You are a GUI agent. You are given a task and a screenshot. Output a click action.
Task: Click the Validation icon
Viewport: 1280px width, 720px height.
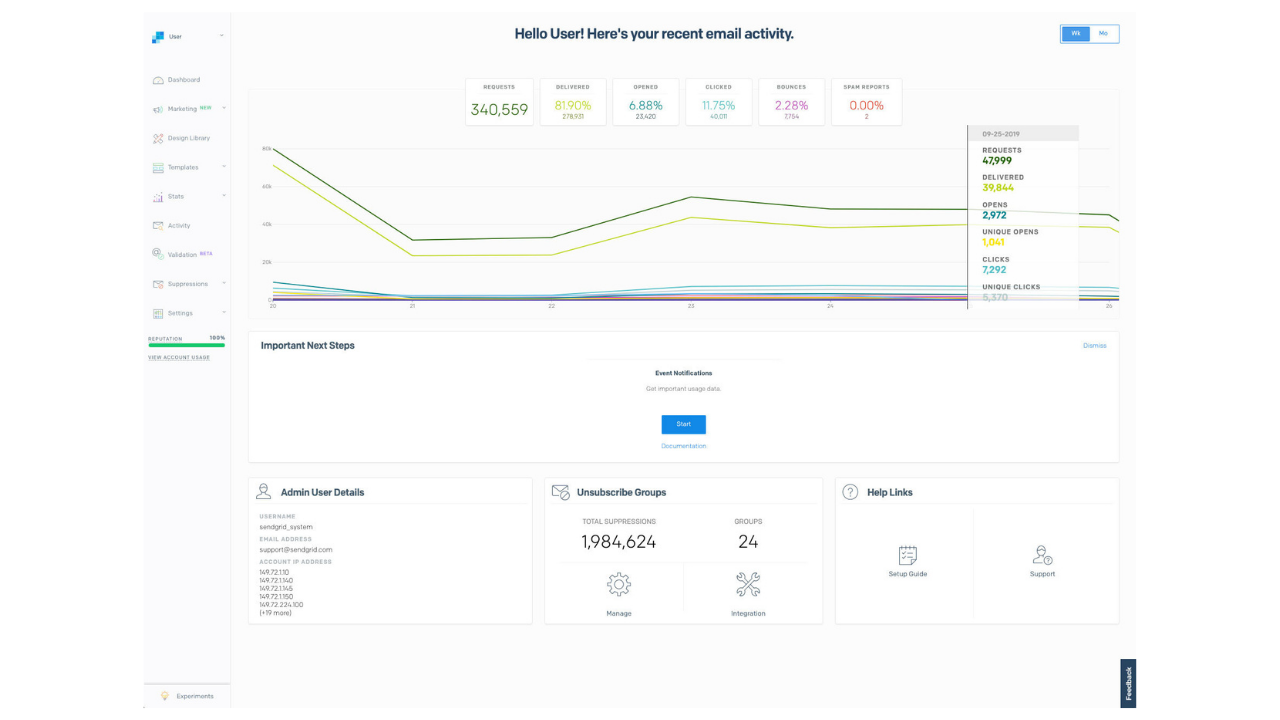tap(158, 254)
